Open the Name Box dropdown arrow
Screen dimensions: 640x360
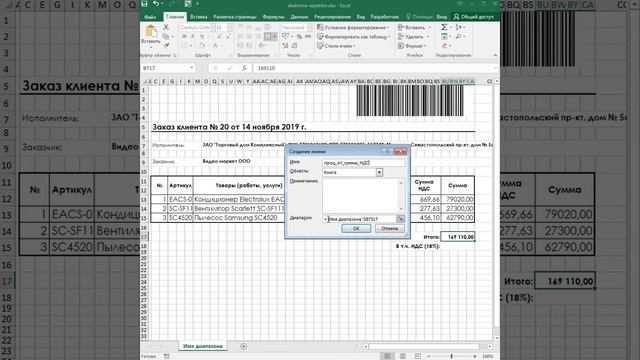191,68
